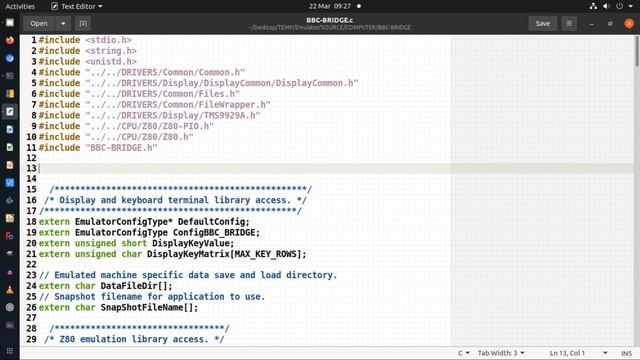Open the clock calendar at 22 Mar 09:27
Viewport: 640px width, 360px height.
click(330, 6)
